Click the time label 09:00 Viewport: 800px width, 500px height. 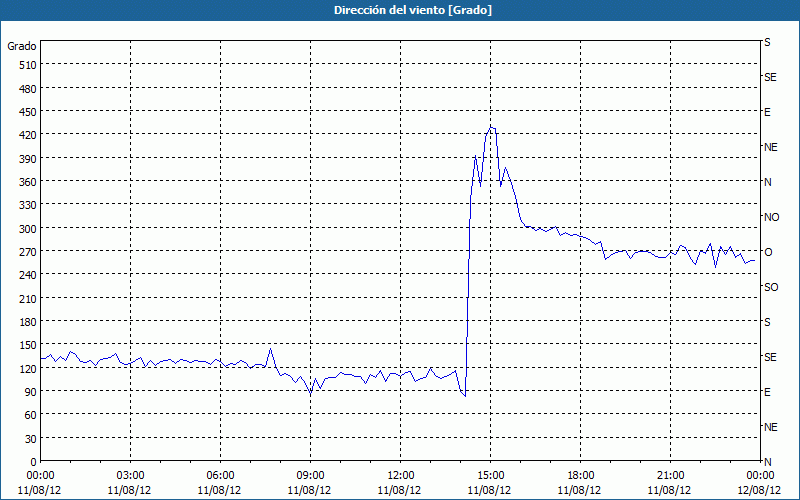click(310, 476)
